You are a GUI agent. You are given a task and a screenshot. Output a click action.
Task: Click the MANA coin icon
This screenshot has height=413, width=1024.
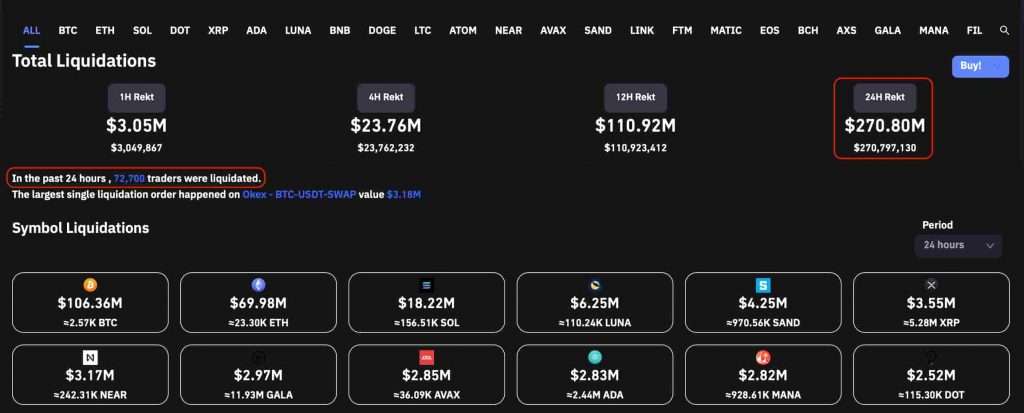click(x=763, y=357)
